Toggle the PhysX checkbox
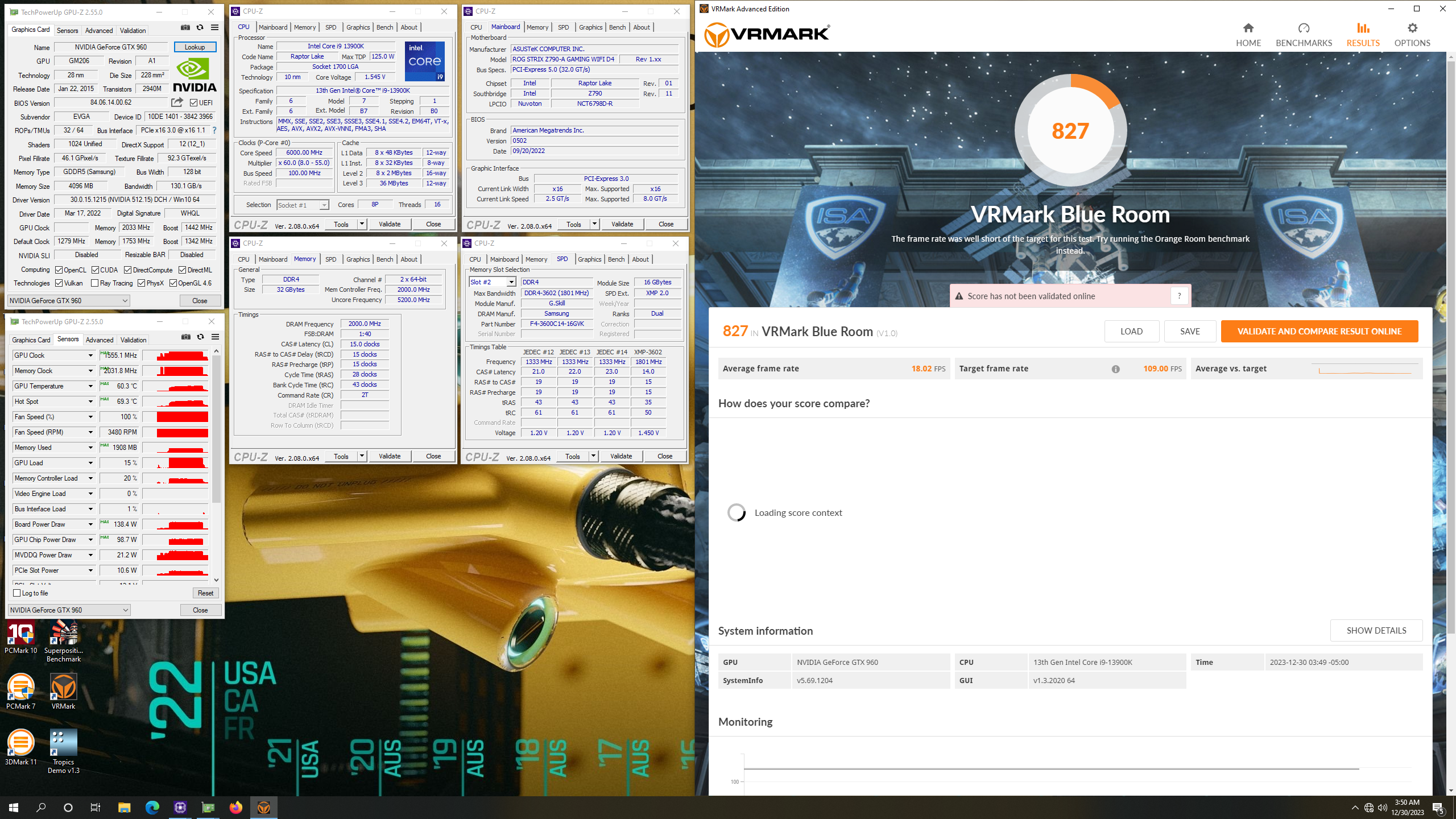The height and width of the screenshot is (819, 1456). (141, 283)
